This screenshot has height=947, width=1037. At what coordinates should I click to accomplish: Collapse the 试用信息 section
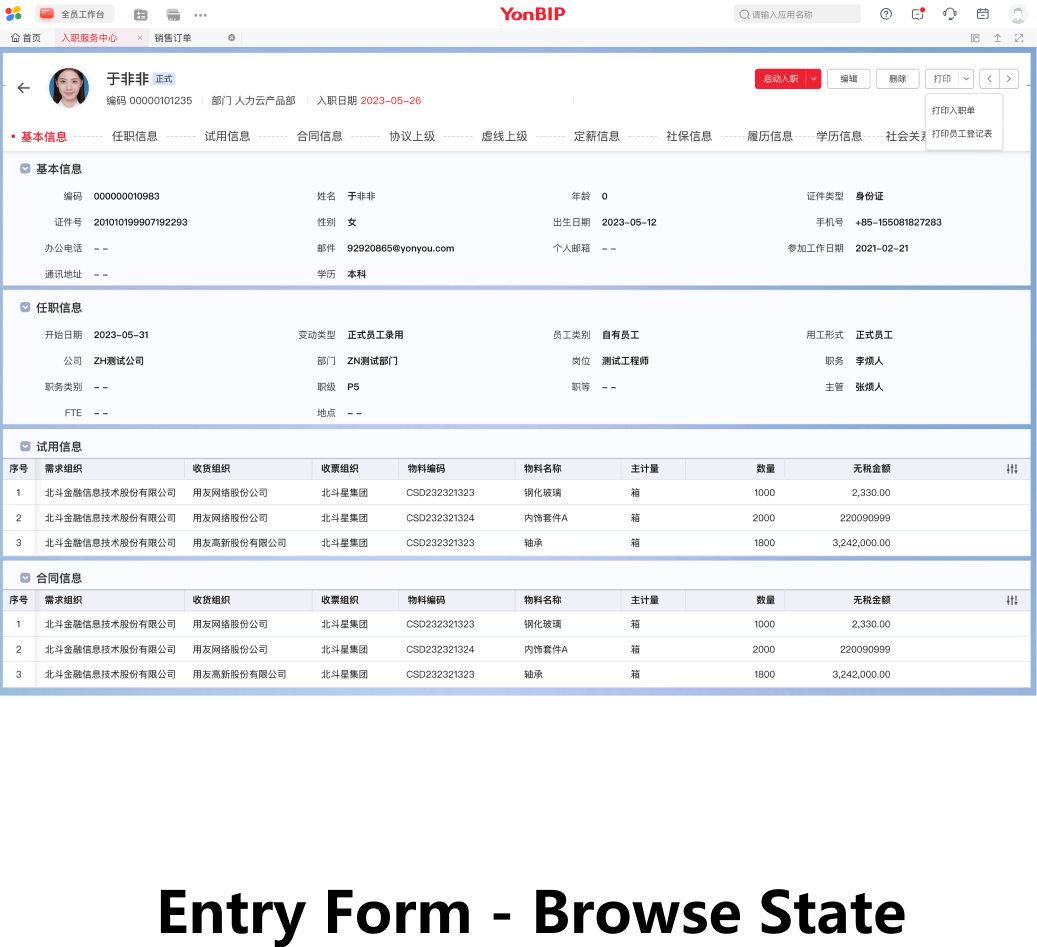[25, 446]
